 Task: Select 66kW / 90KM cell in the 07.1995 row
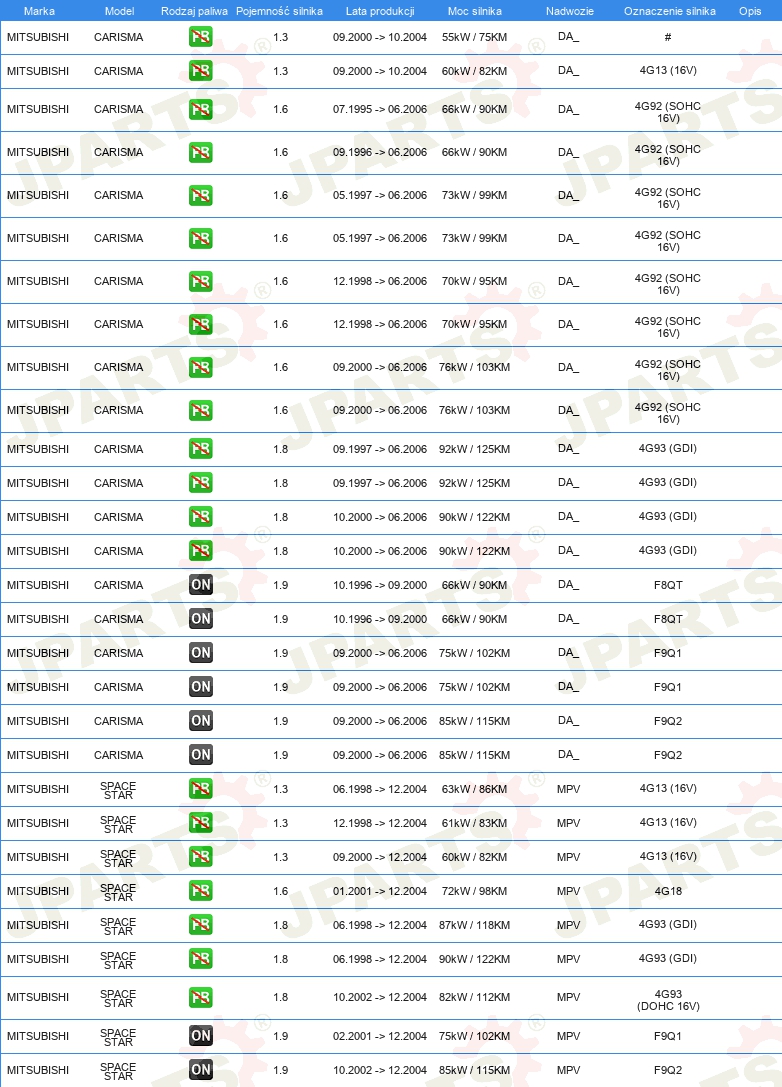pyautogui.click(x=474, y=110)
